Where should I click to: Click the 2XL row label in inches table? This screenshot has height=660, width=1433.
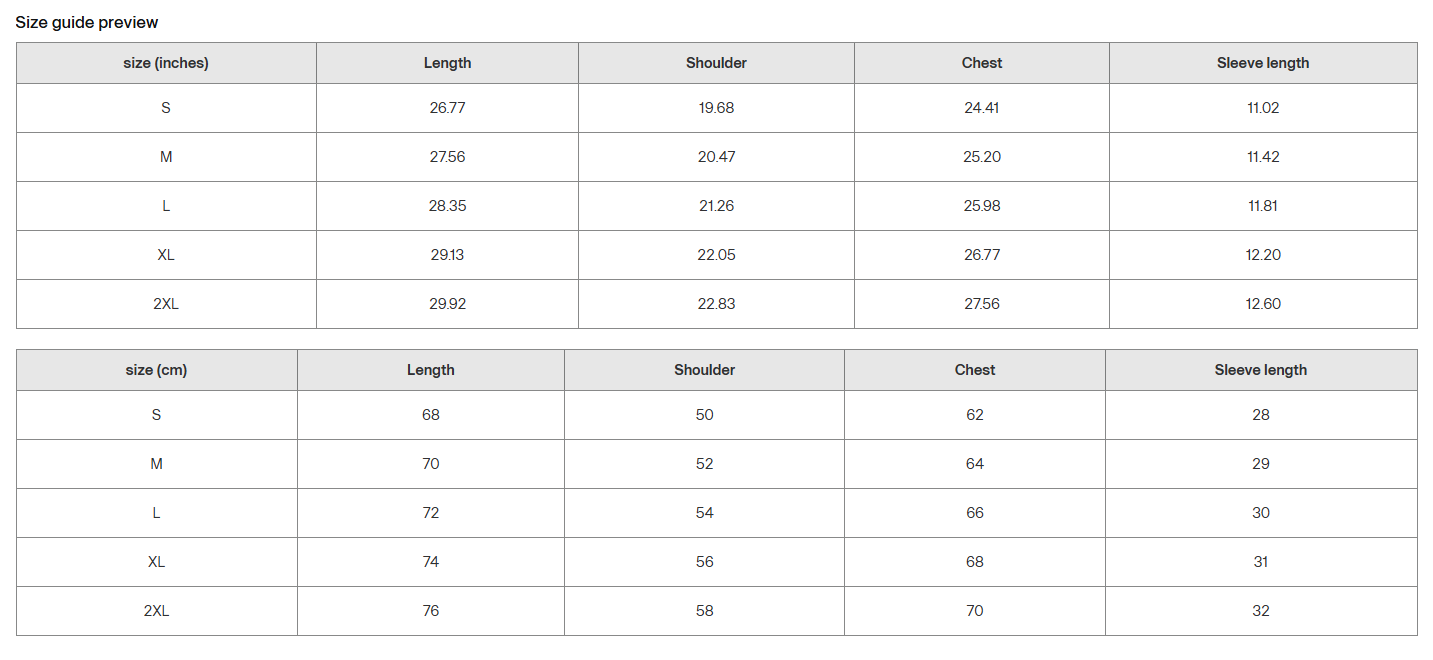coord(166,304)
